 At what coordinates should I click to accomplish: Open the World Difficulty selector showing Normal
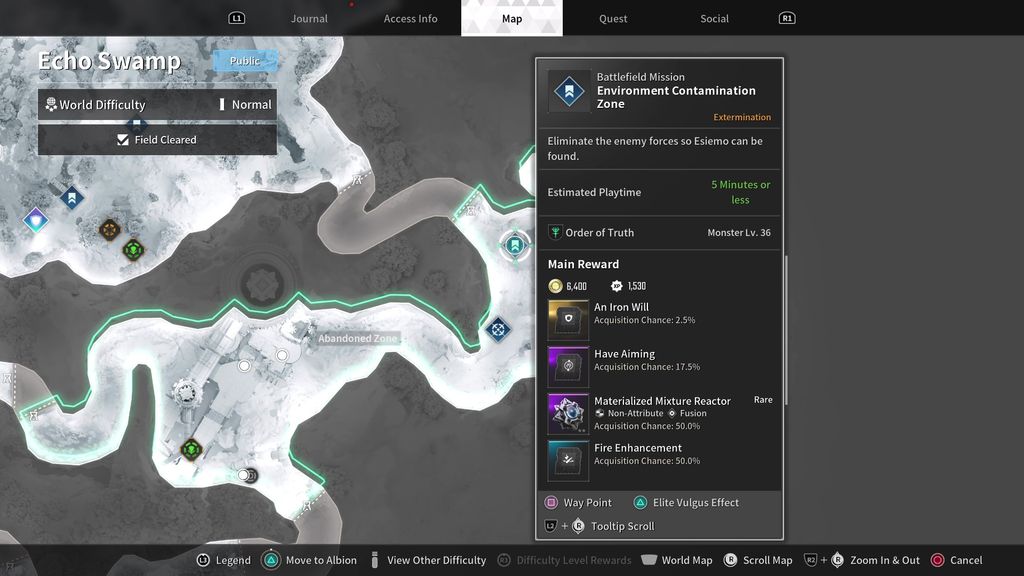coord(157,104)
